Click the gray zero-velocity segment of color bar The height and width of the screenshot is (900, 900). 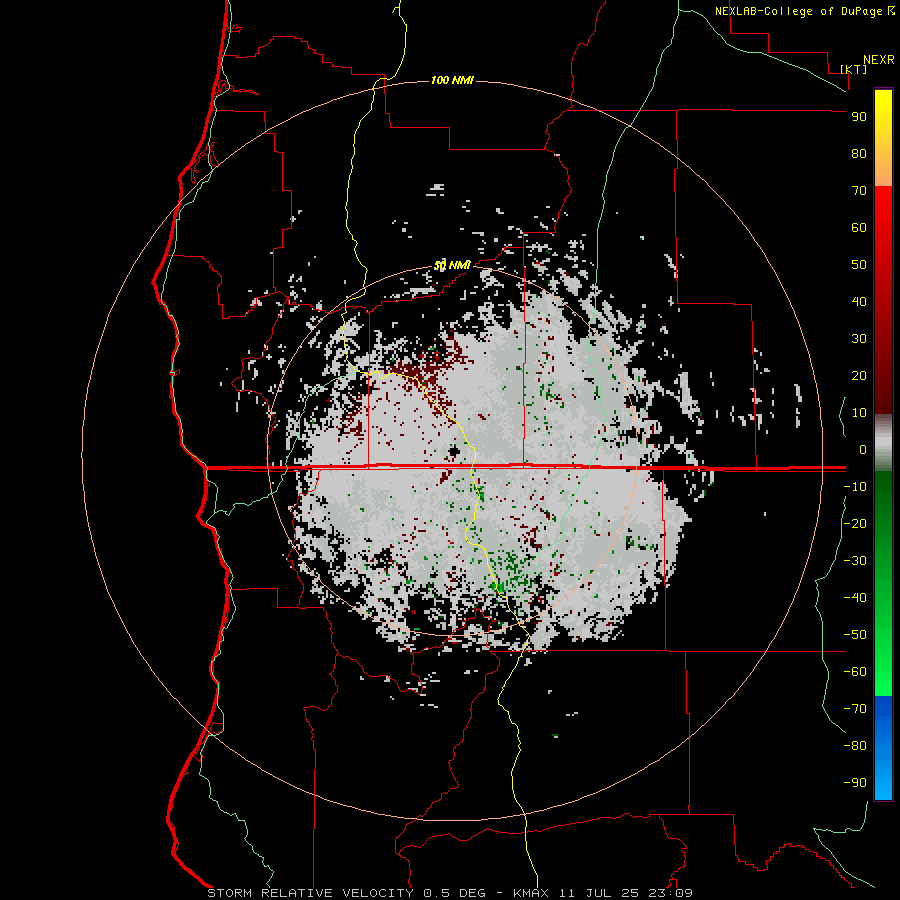point(883,443)
